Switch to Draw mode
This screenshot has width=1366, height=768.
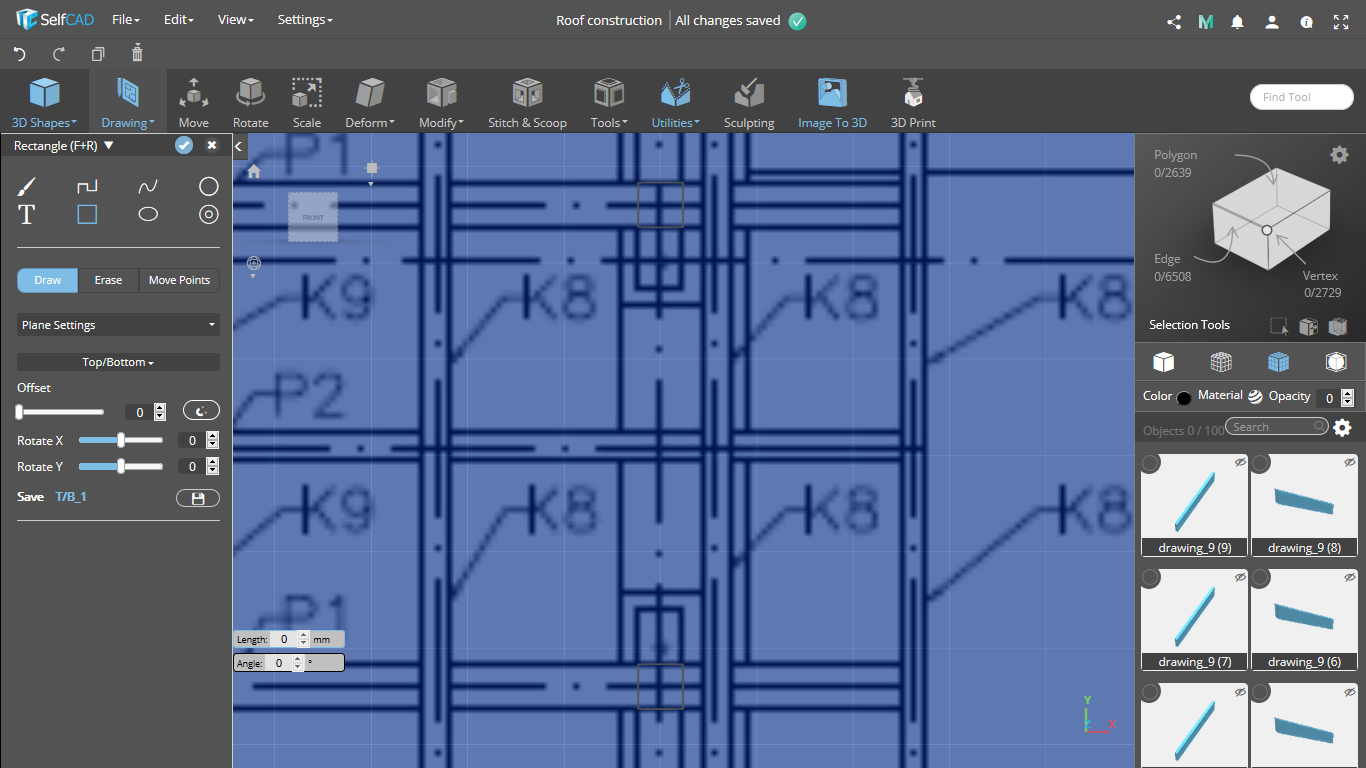[x=48, y=280]
